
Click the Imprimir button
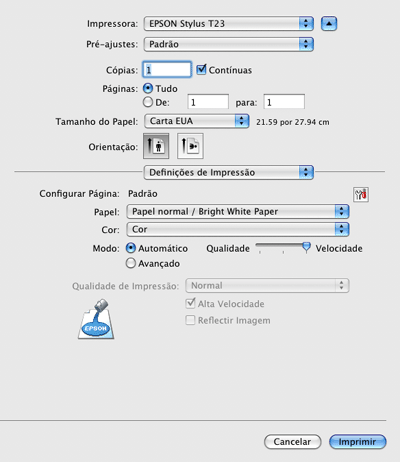pyautogui.click(x=358, y=442)
